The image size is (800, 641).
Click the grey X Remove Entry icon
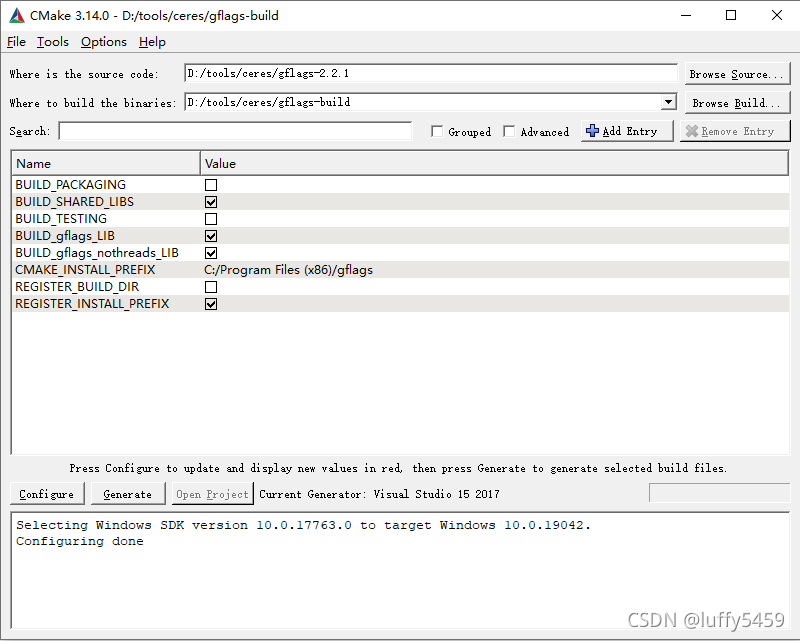691,131
